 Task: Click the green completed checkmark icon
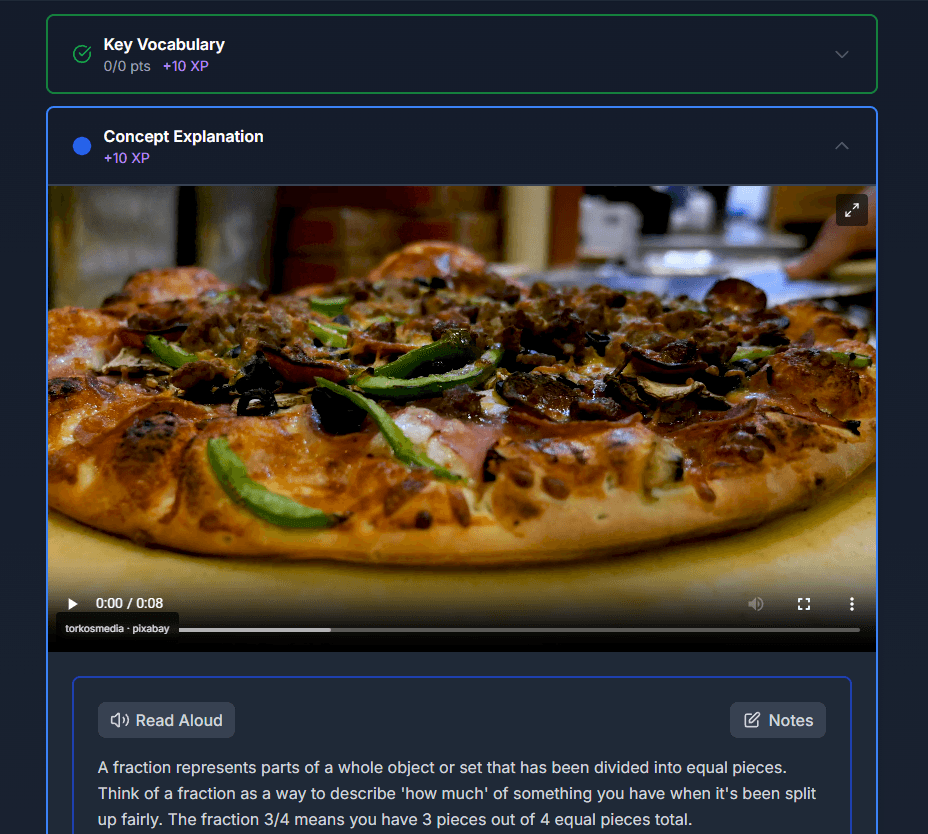click(x=82, y=54)
